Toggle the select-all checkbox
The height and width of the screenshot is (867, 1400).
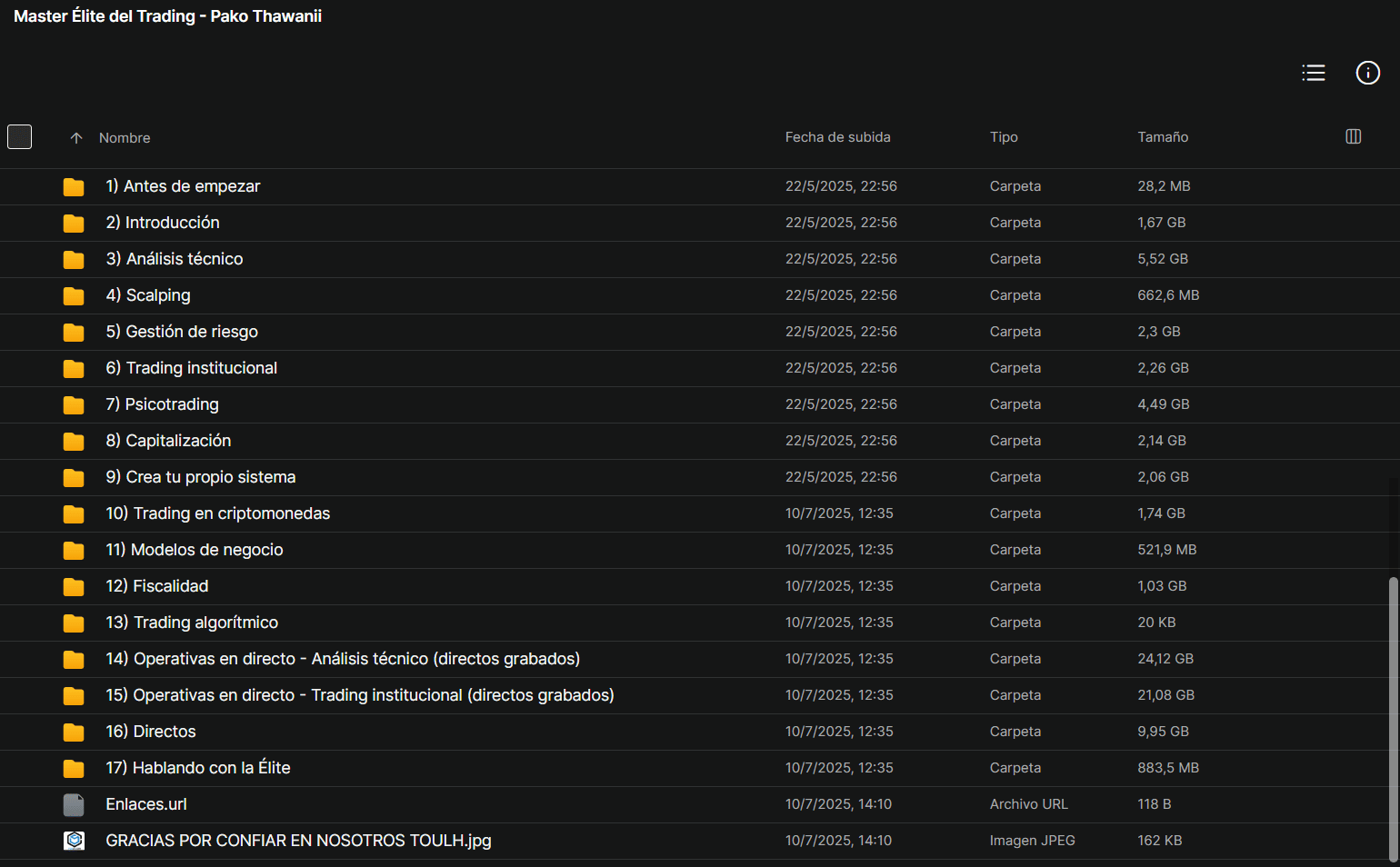coord(20,136)
